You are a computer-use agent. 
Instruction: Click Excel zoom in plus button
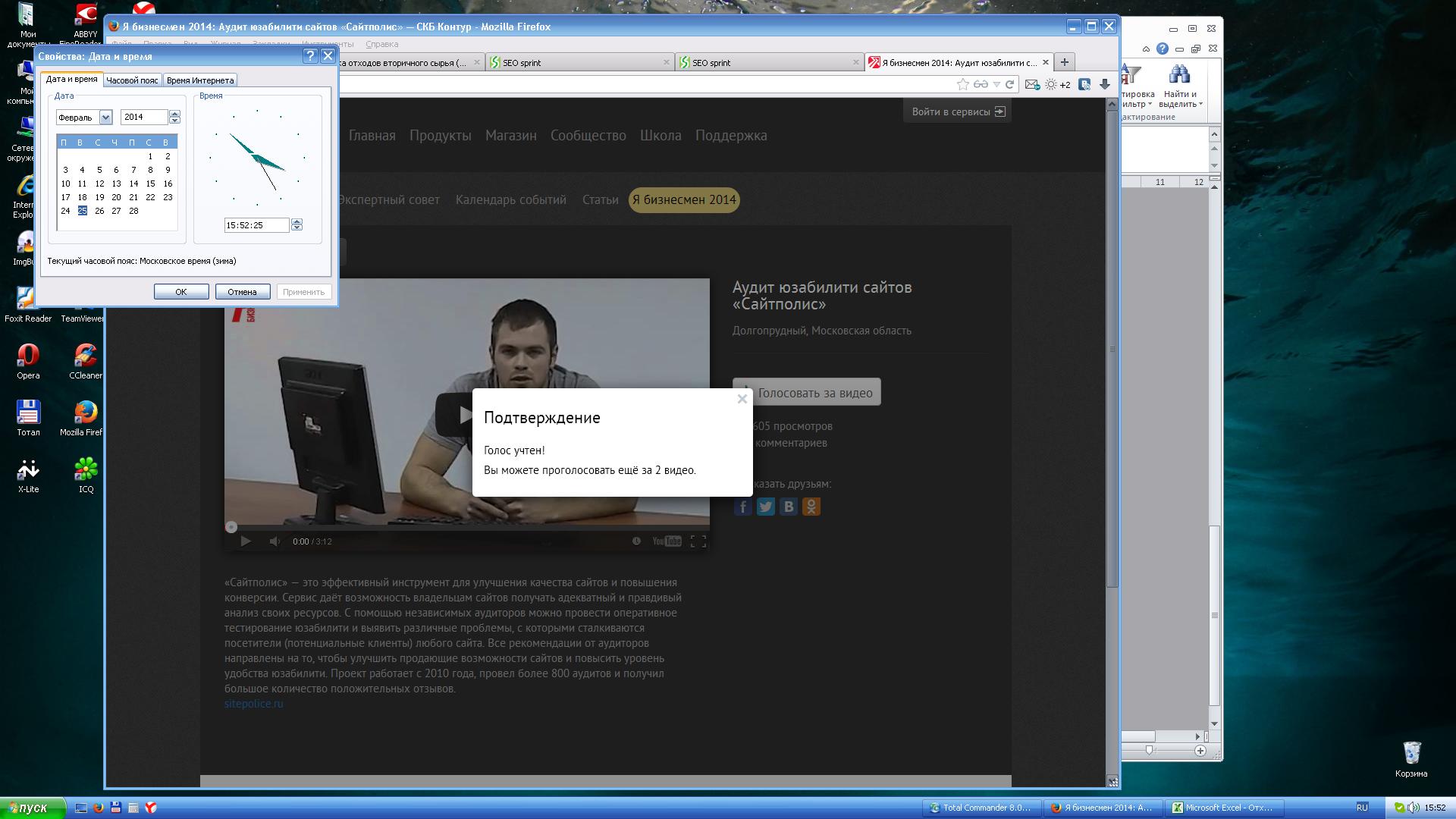click(x=1200, y=750)
